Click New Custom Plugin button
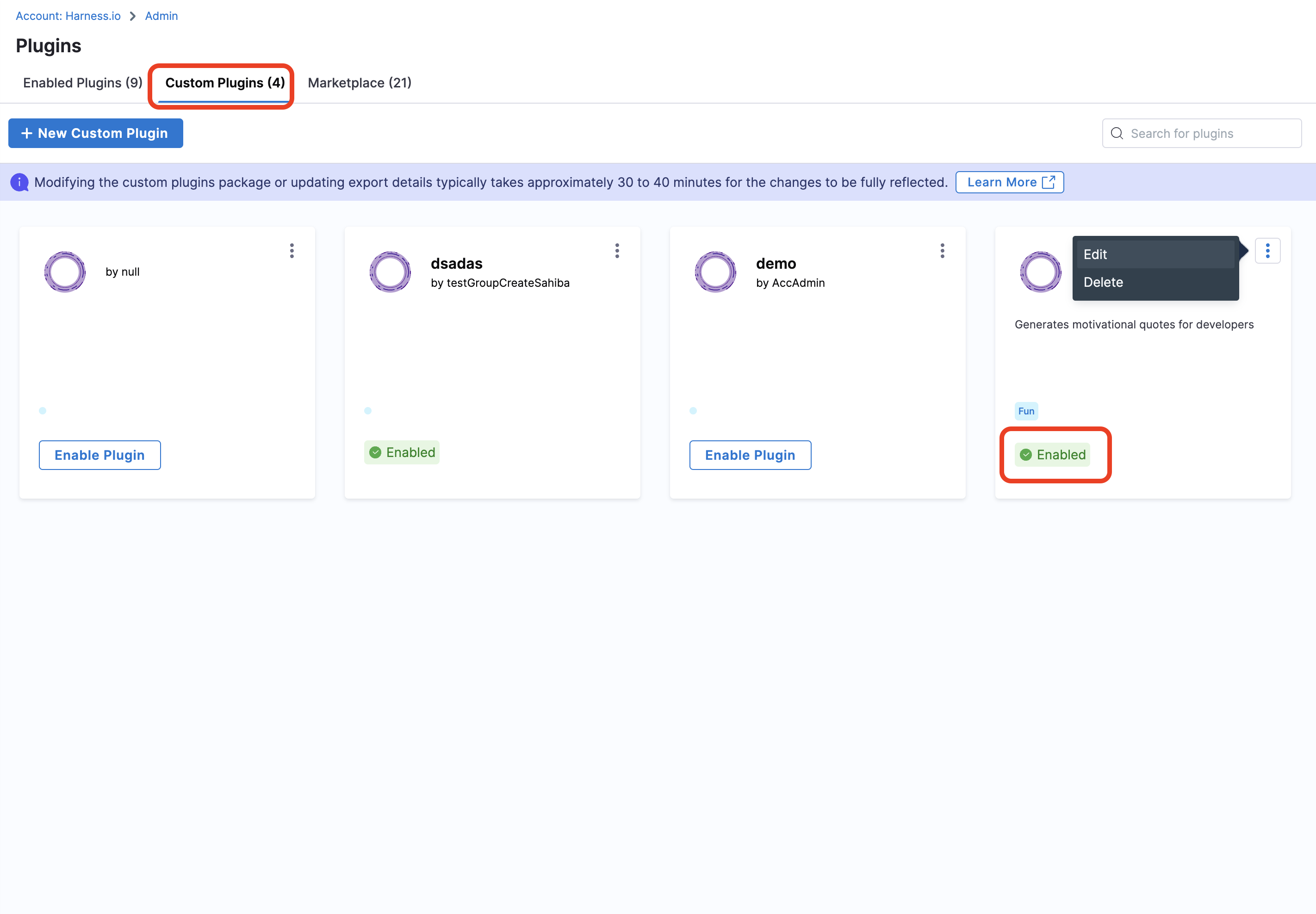 [96, 133]
